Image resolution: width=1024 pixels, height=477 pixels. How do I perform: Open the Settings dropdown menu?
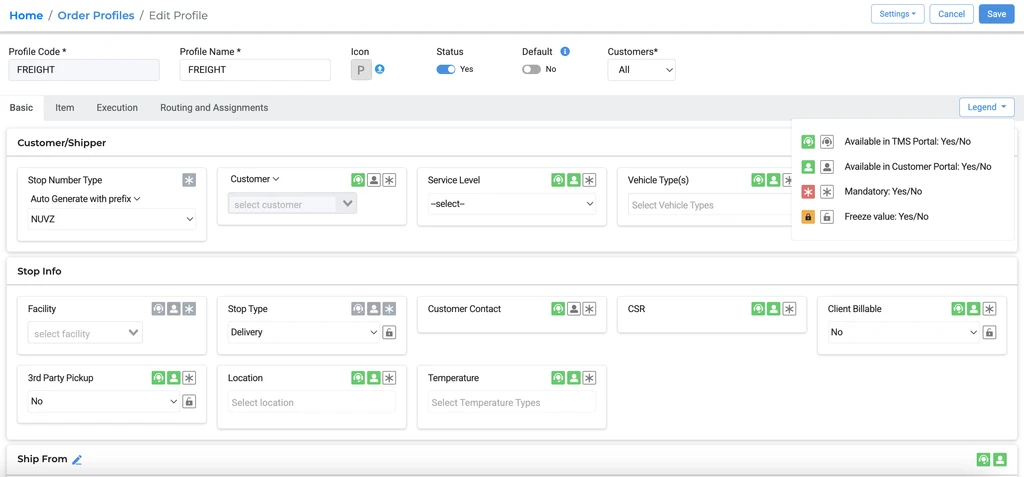(896, 14)
